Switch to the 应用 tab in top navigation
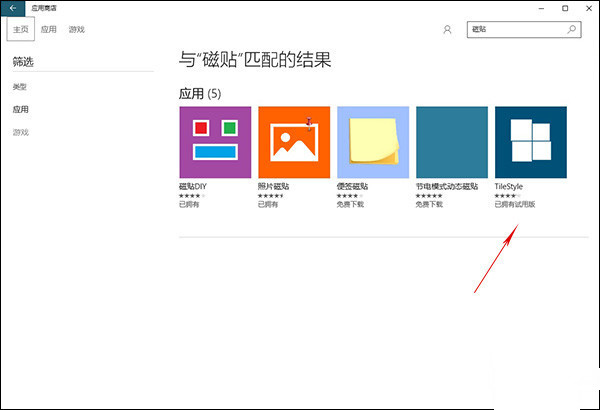This screenshot has height=410, width=600. coord(49,29)
